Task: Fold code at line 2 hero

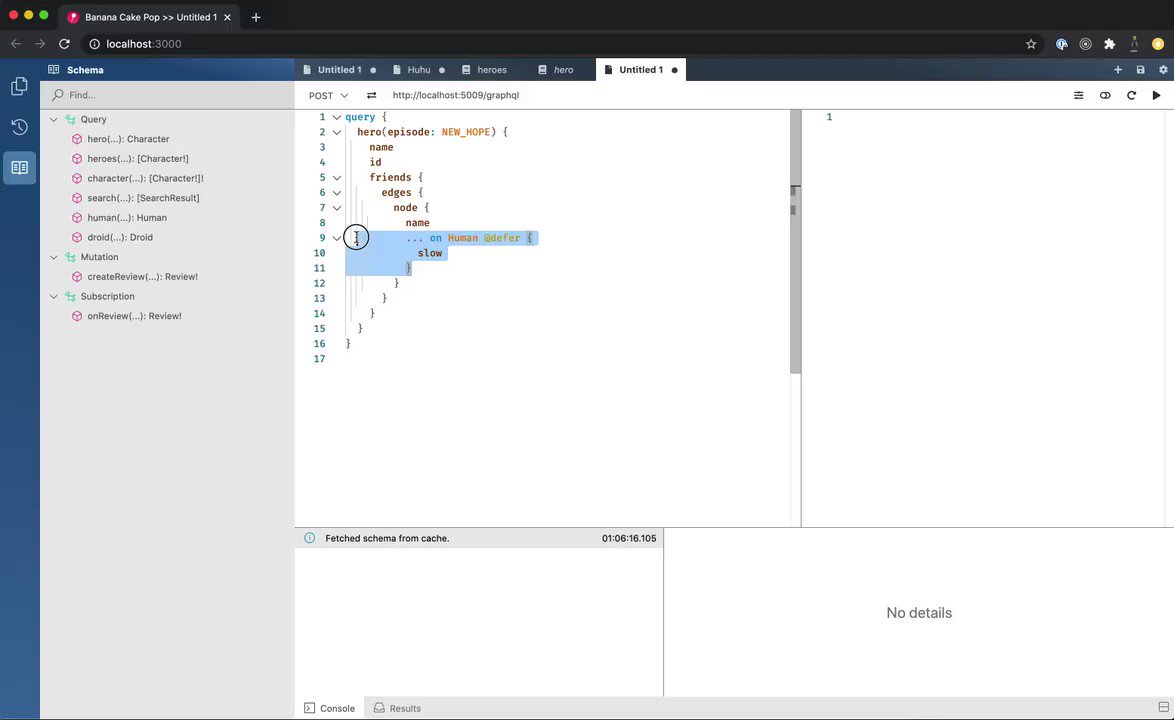Action: point(337,132)
